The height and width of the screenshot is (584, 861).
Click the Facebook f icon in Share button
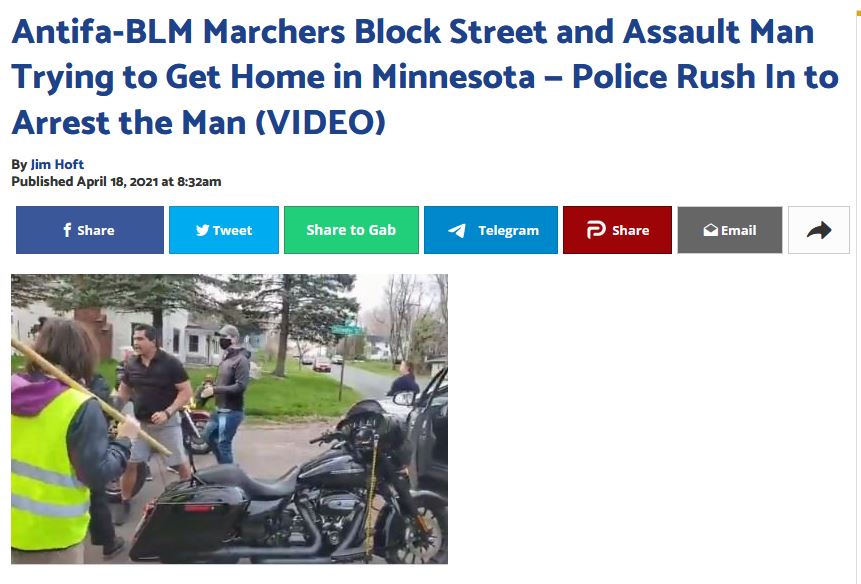tap(67, 230)
